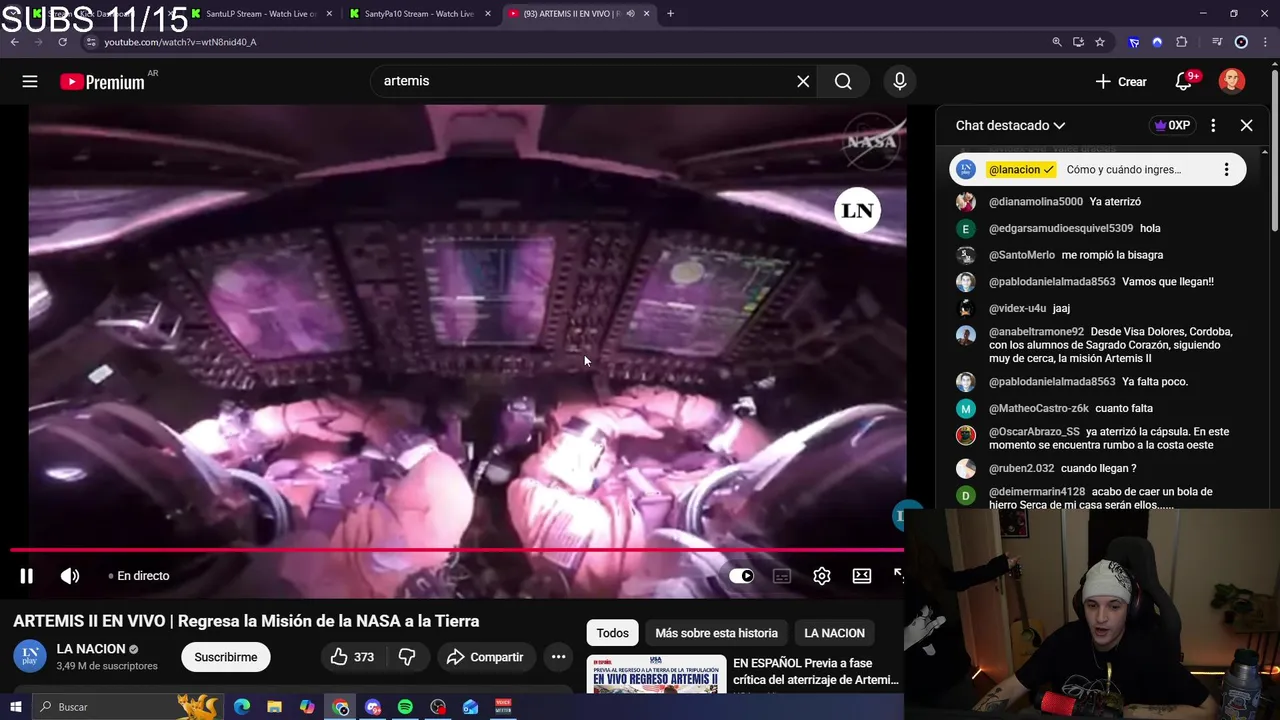The height and width of the screenshot is (720, 1280).
Task: Open the Chrome three-dot menu
Action: (1266, 42)
